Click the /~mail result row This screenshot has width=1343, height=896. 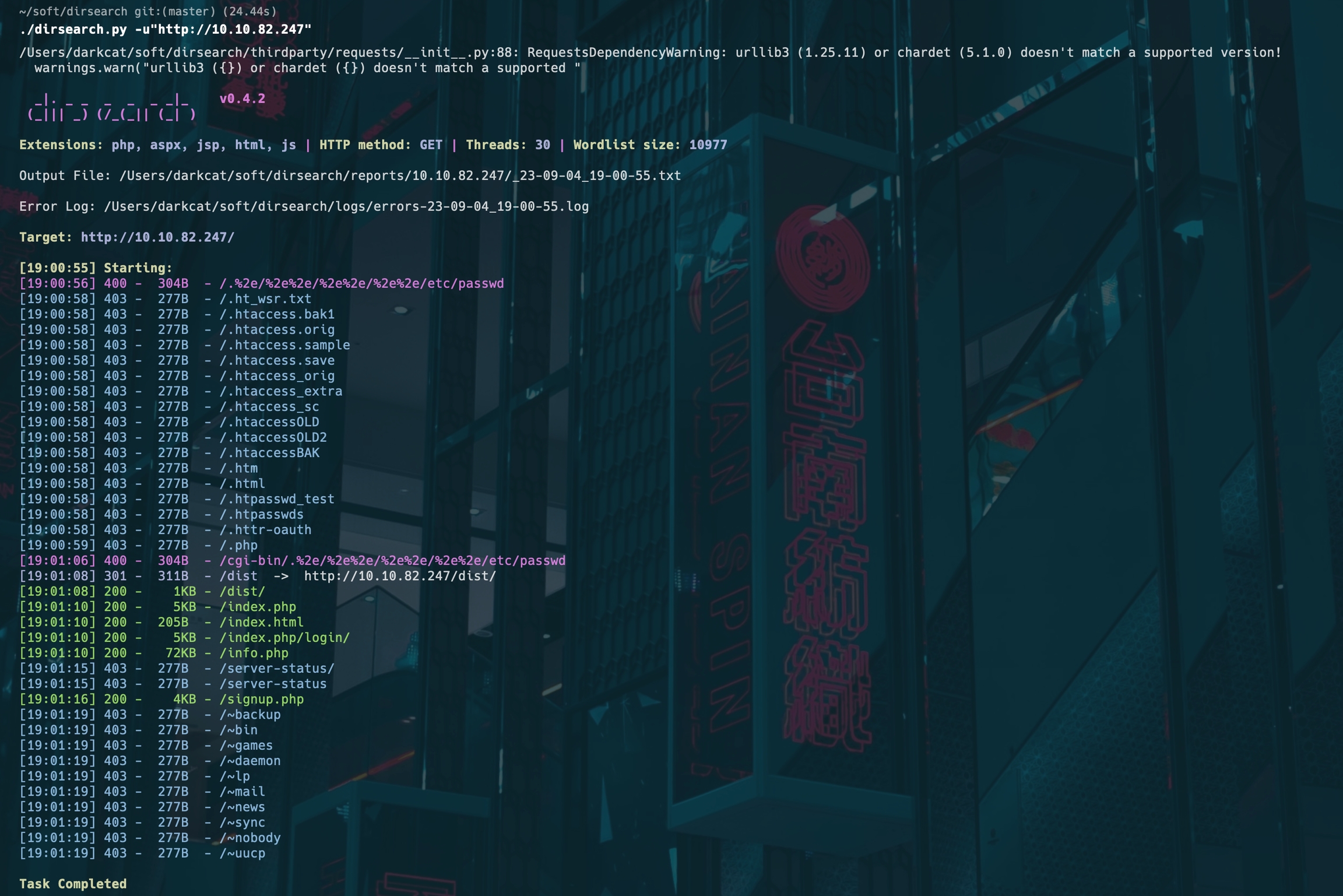(x=143, y=792)
